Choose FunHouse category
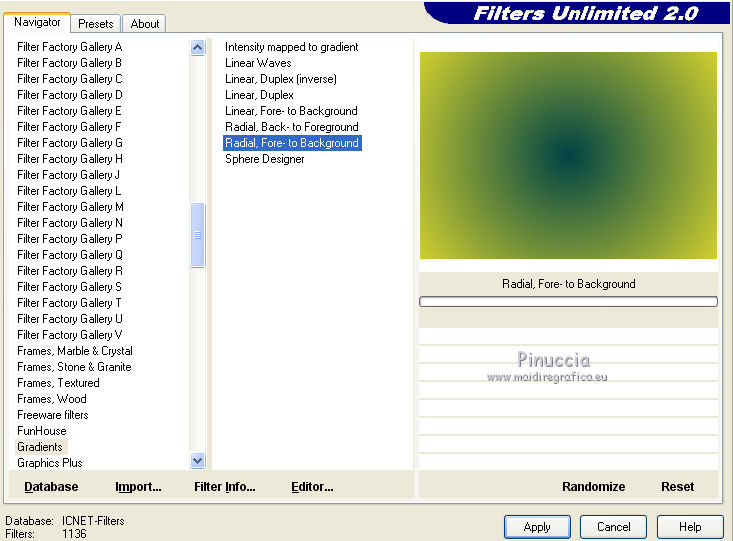 pyautogui.click(x=42, y=431)
